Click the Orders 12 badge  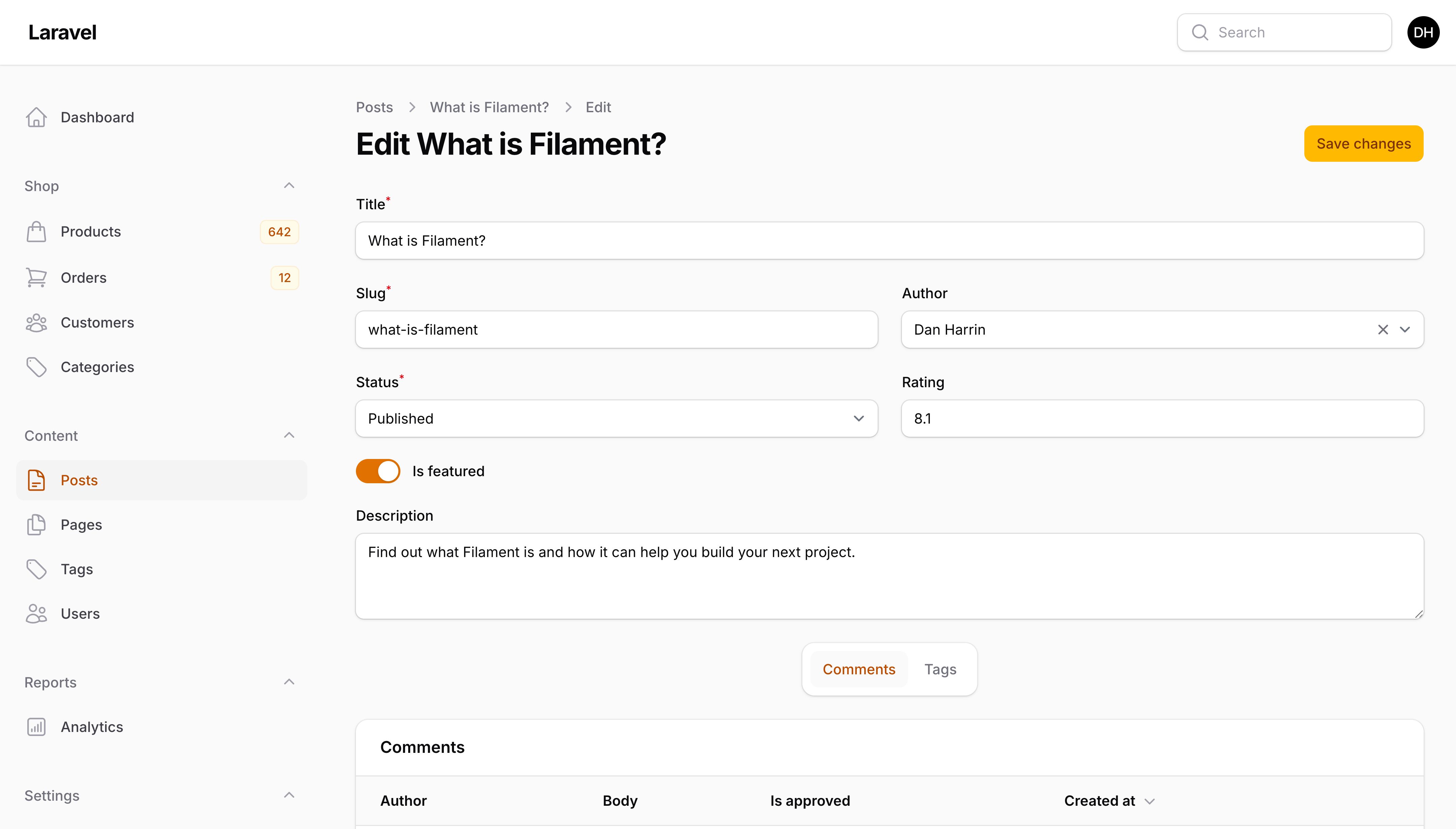[x=285, y=278]
